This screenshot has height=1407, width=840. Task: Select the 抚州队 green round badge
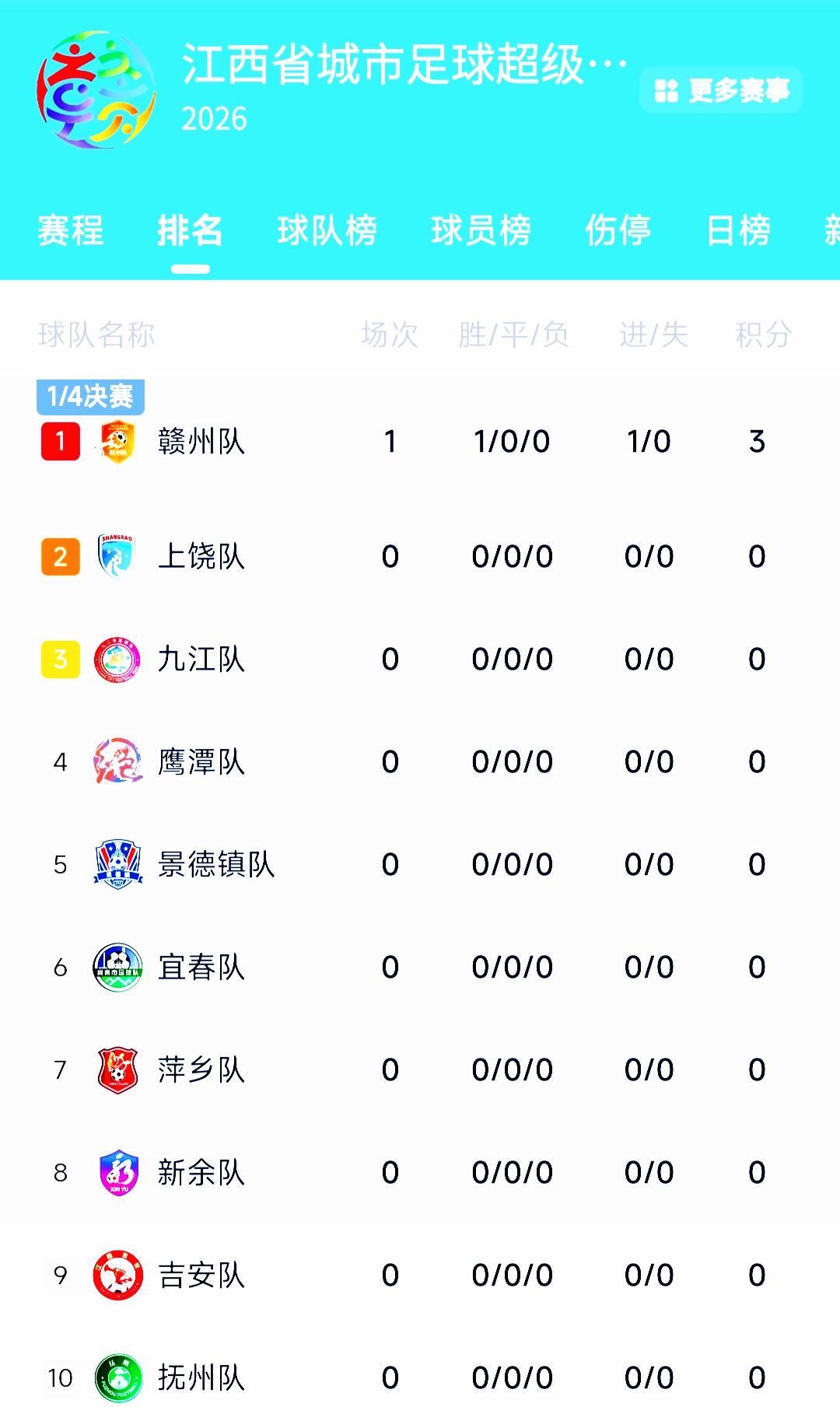click(x=118, y=1378)
